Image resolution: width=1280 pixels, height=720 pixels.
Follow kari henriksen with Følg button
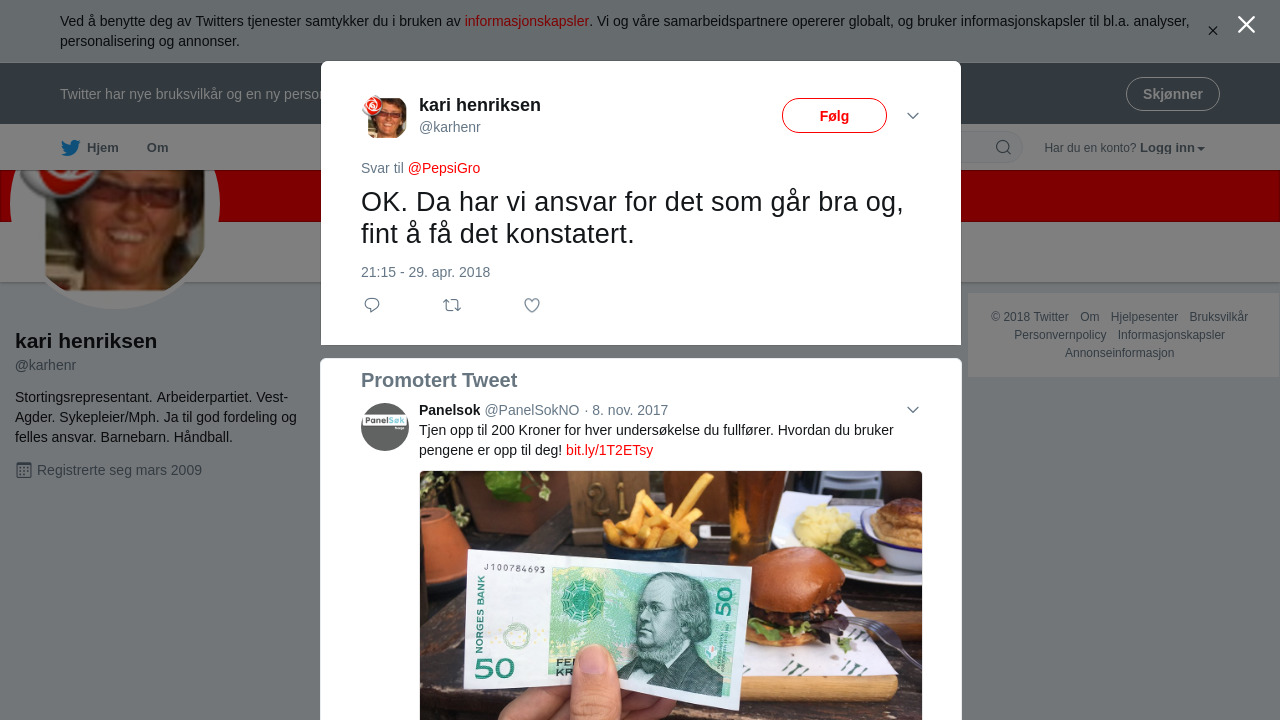click(x=834, y=116)
